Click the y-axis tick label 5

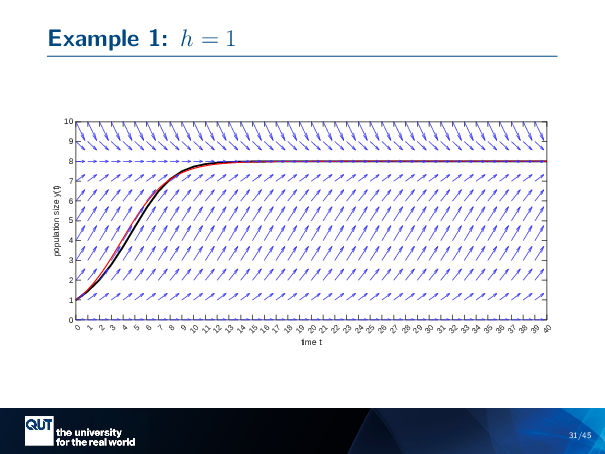click(70, 221)
